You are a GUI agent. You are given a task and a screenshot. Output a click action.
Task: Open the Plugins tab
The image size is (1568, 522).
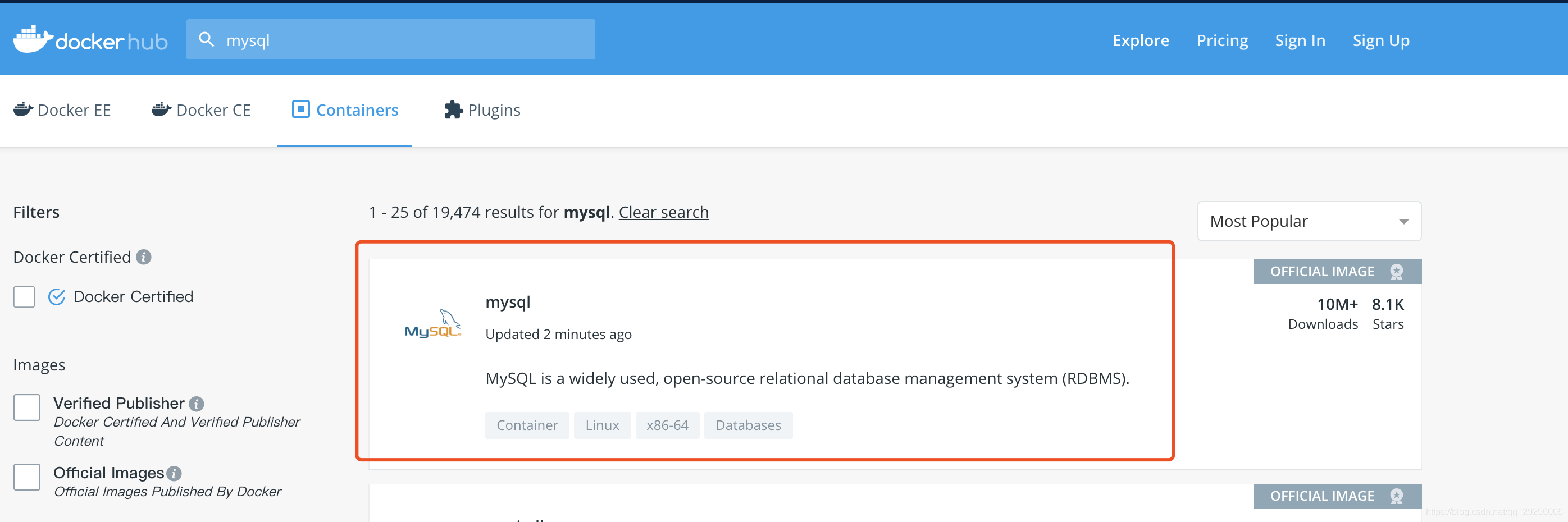[x=482, y=110]
